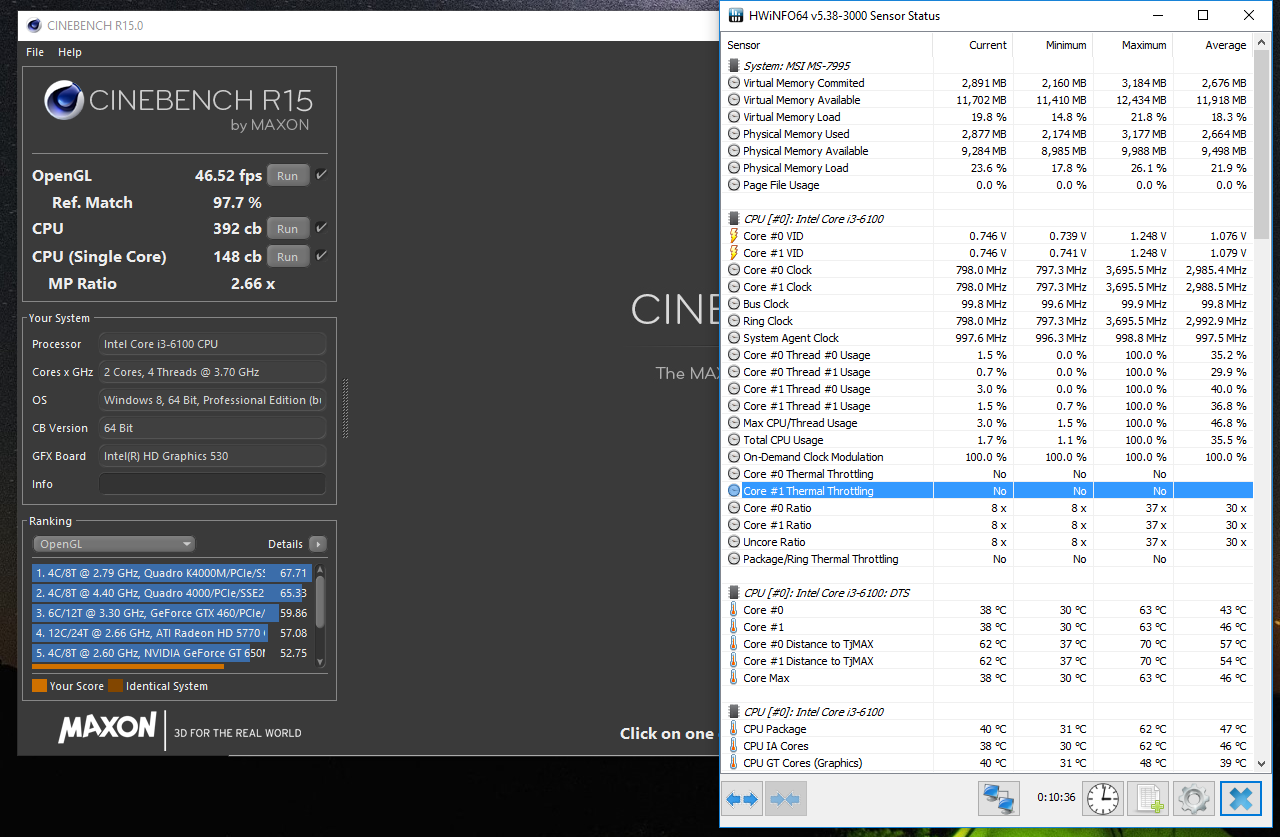Click Core #0 thermometer icon in DTS section
The width and height of the screenshot is (1280, 837).
pos(734,610)
